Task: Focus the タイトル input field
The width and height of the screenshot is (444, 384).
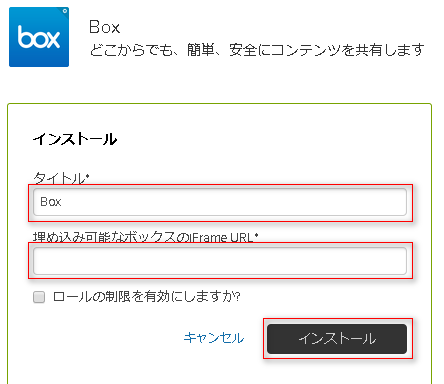Action: (220, 202)
